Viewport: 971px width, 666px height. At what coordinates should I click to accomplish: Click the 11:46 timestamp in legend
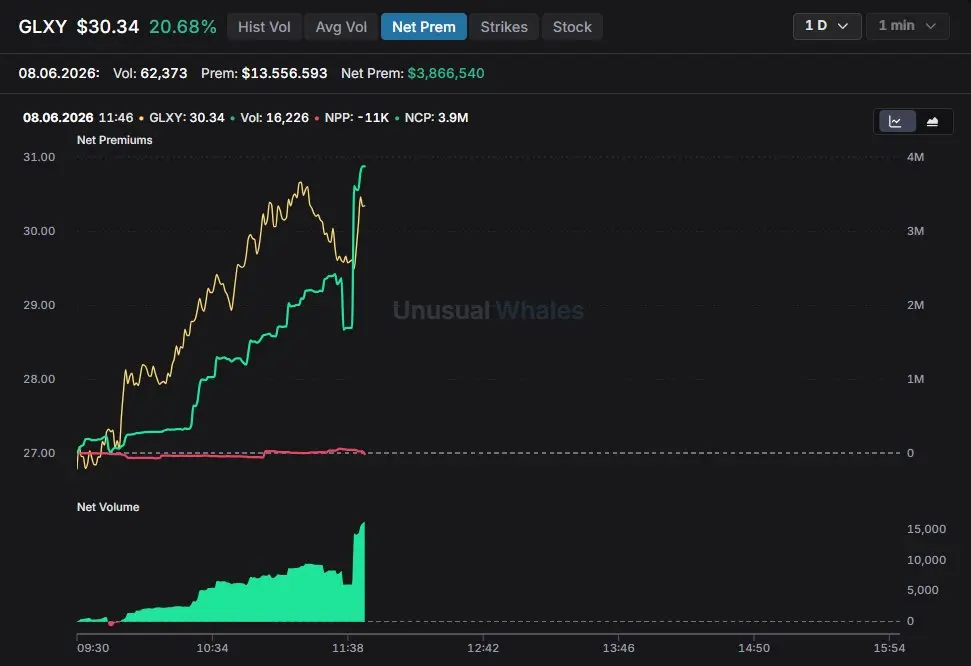coord(116,118)
